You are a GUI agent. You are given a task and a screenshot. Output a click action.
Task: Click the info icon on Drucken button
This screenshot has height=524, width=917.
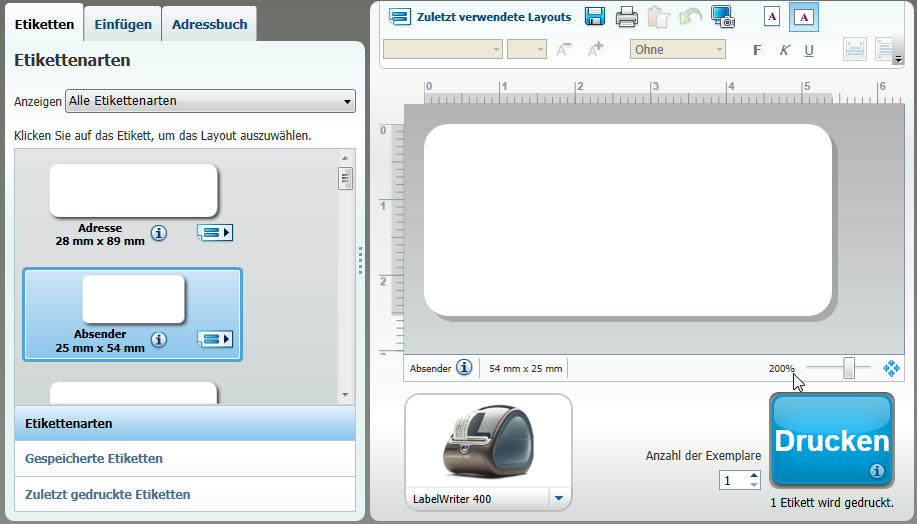tap(876, 471)
